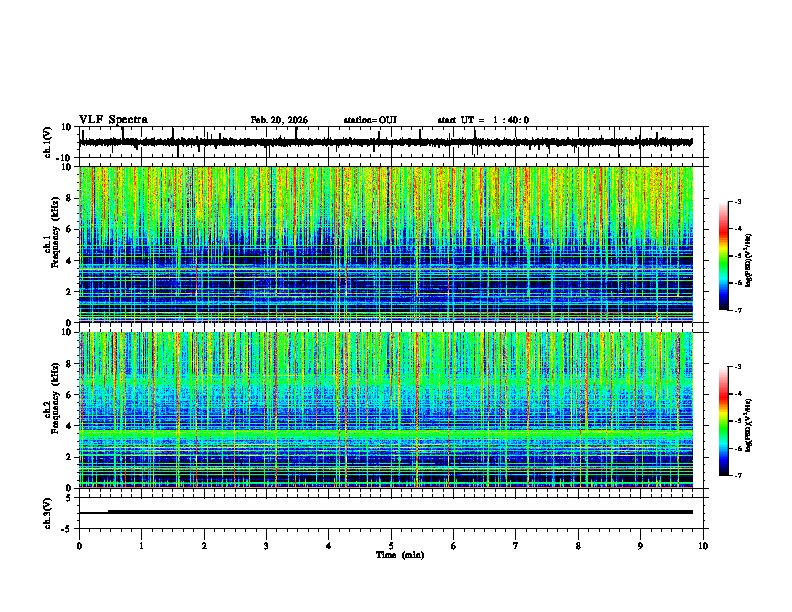The width and height of the screenshot is (792, 612).
Task: Click the final time axis tick label "10"
Action: click(x=703, y=546)
